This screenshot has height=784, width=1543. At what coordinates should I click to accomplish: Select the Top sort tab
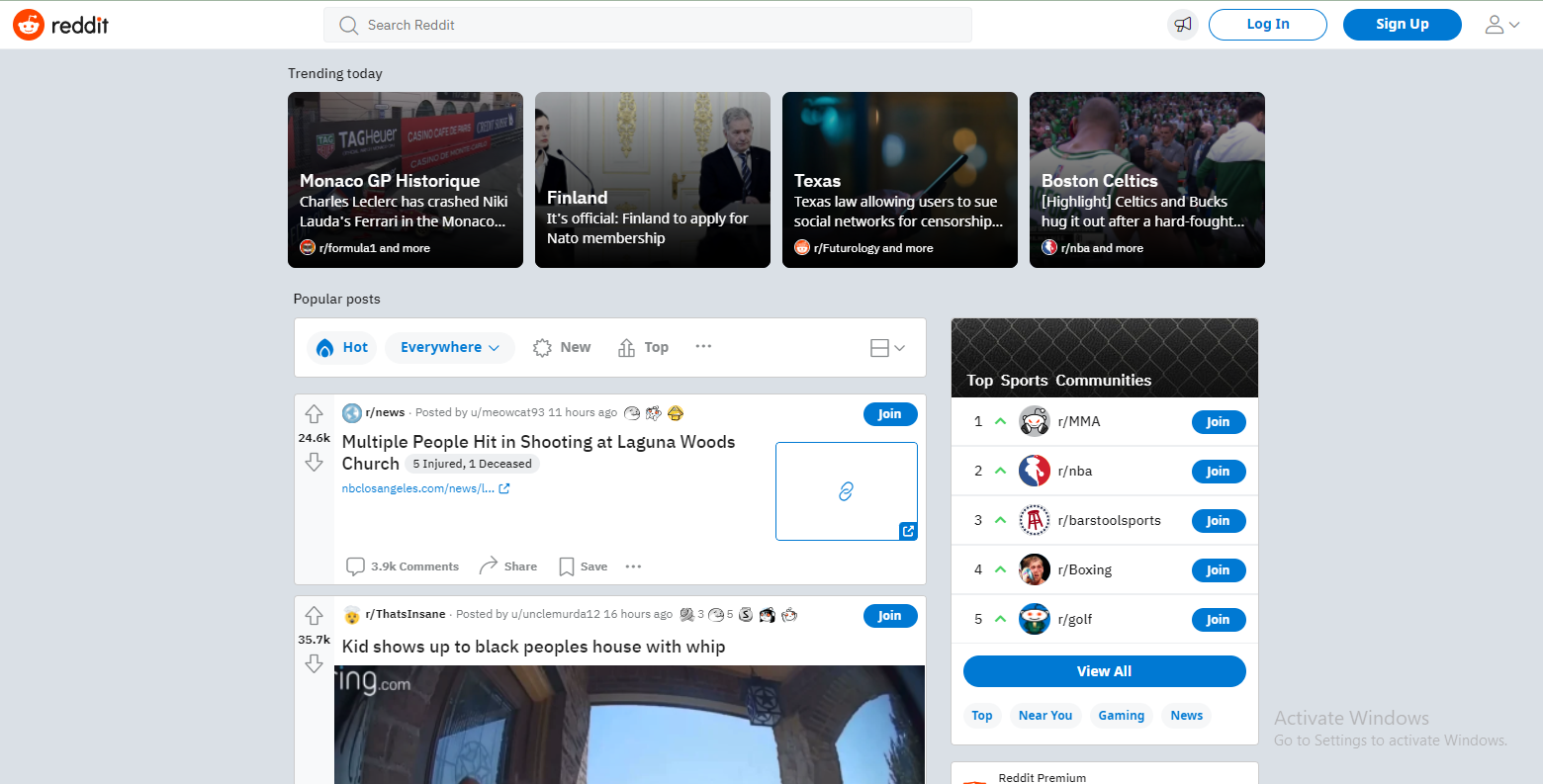(x=643, y=347)
